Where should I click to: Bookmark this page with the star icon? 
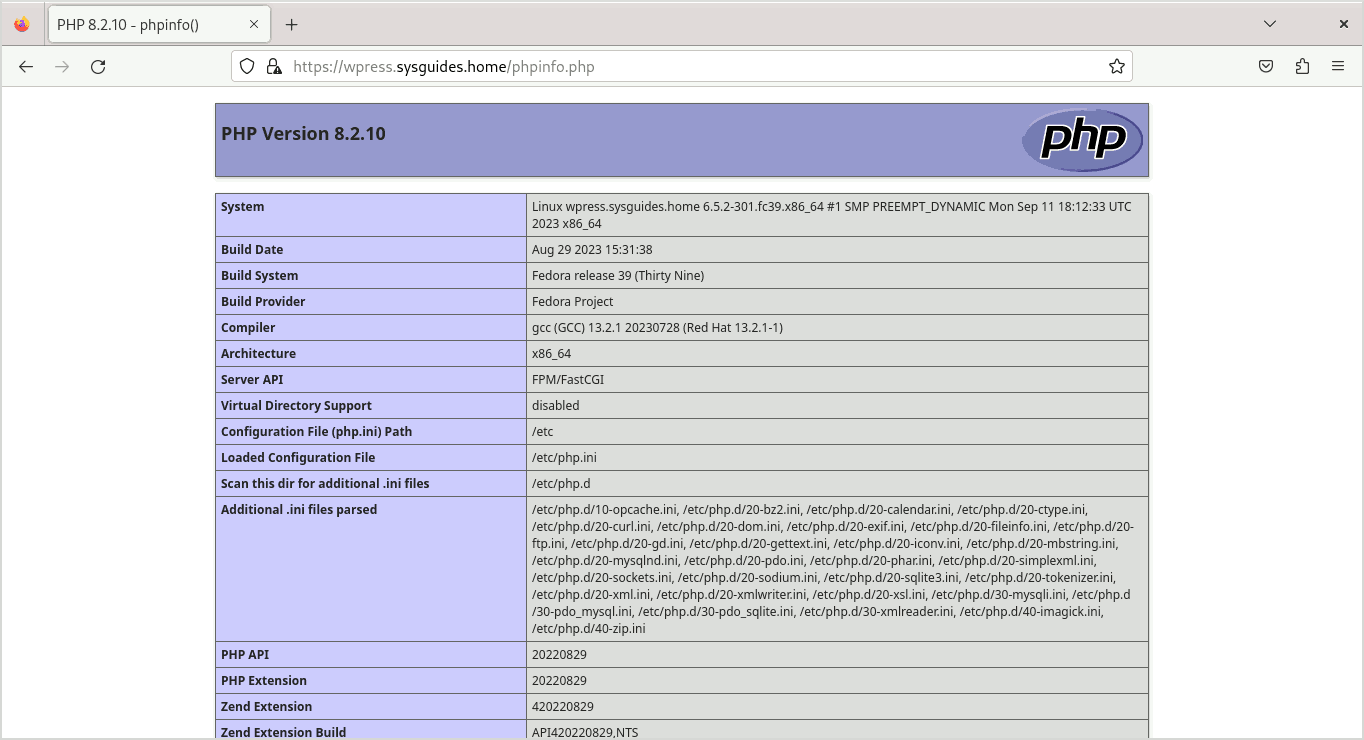1116,66
